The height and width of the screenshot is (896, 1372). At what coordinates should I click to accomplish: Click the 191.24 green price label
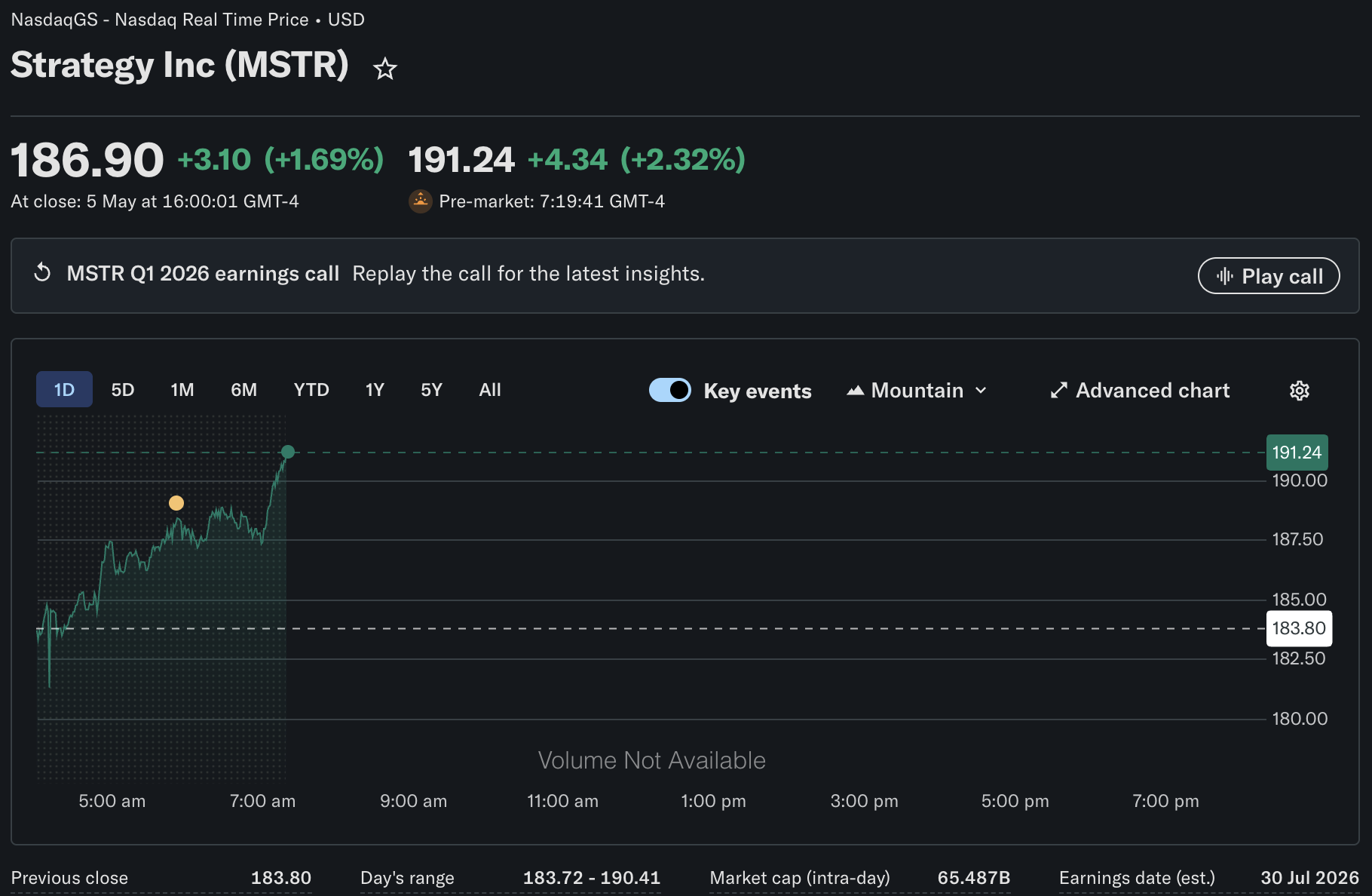[x=1297, y=453]
